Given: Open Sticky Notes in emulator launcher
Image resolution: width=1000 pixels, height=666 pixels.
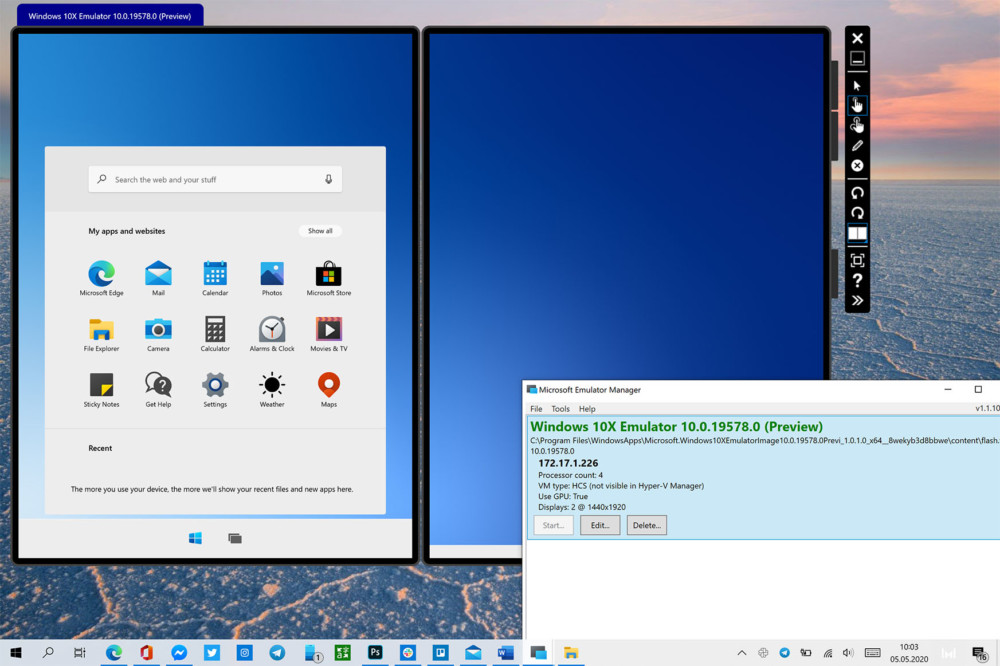Looking at the screenshot, I should (x=101, y=390).
